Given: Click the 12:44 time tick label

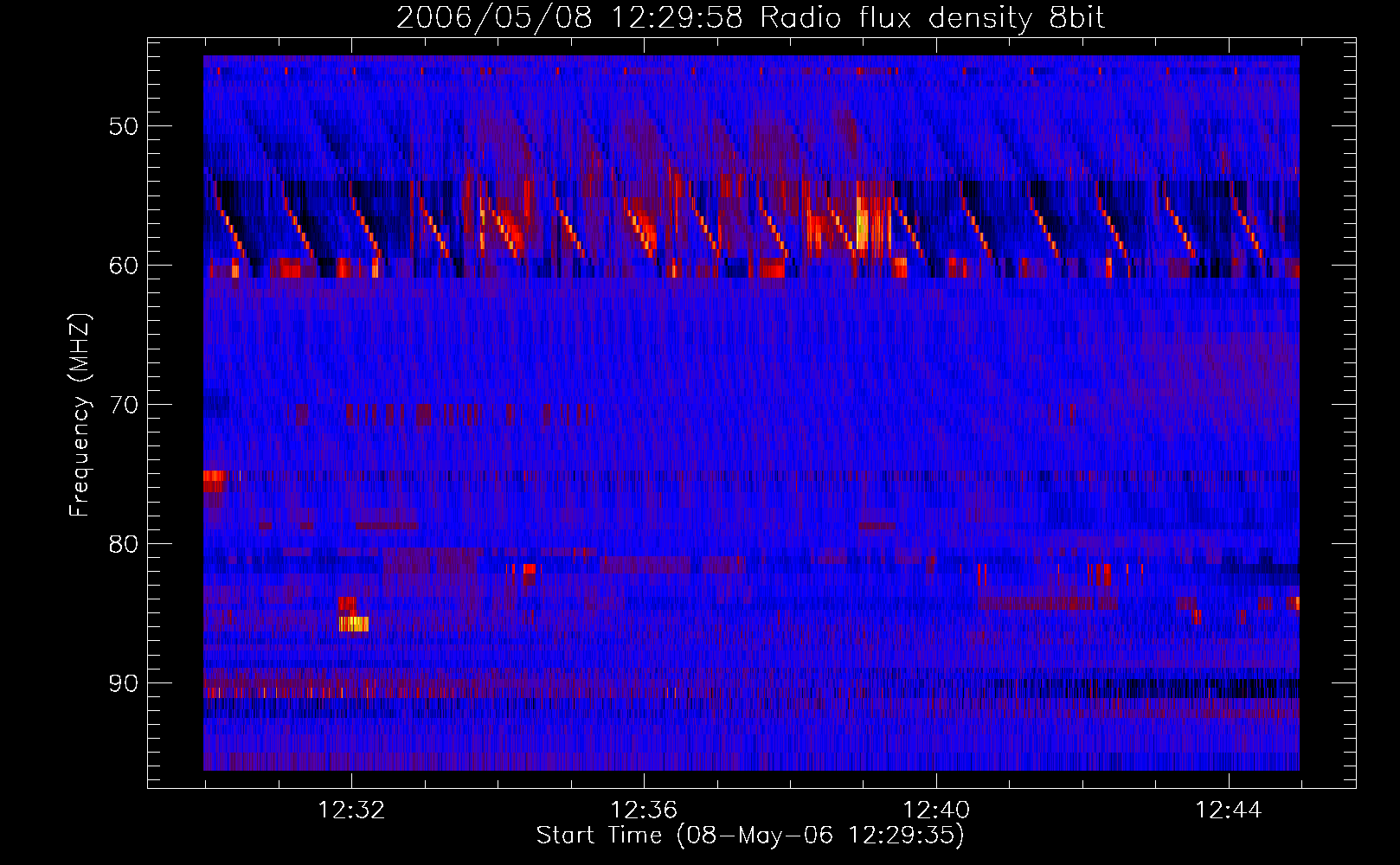Looking at the screenshot, I should tap(1229, 811).
